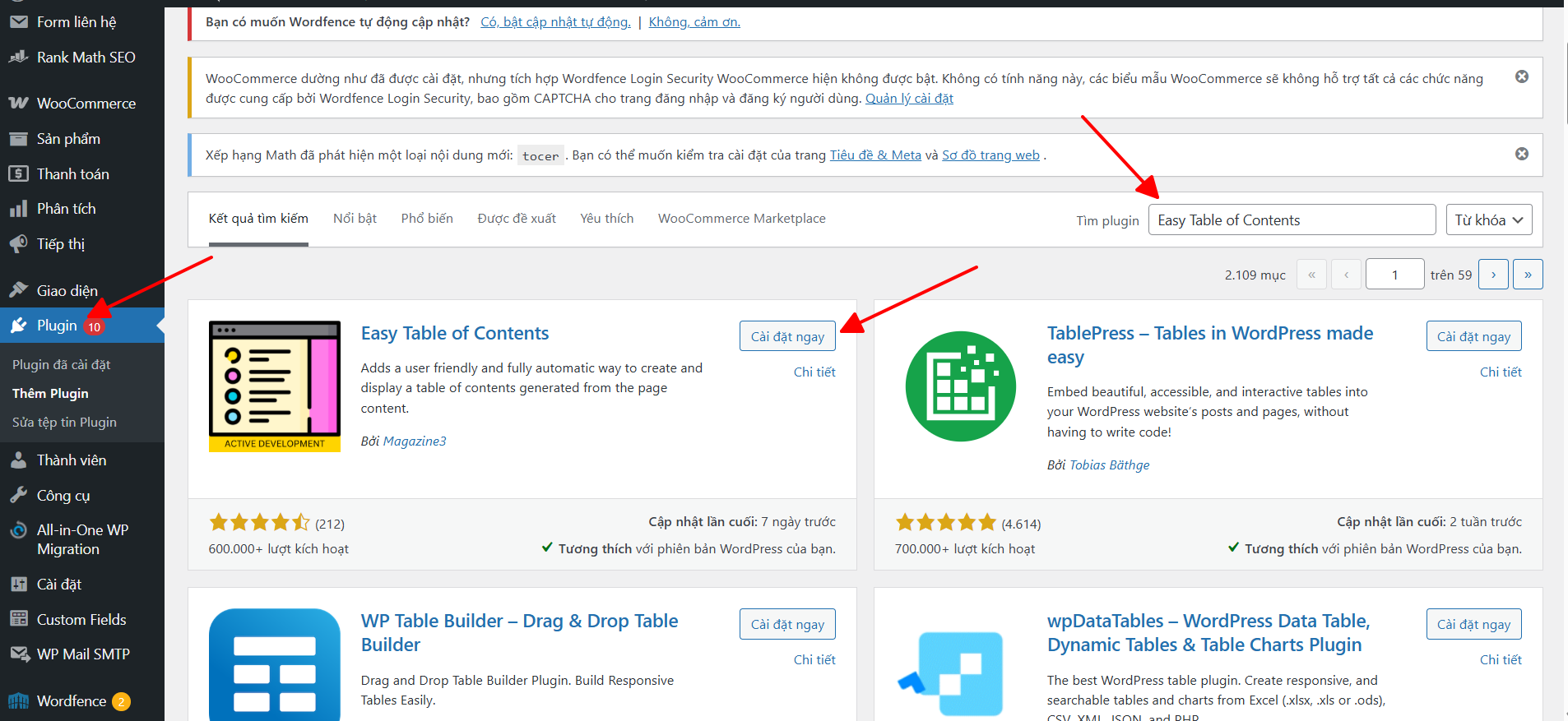Jump to the last results page
Viewport: 1568px width, 721px height.
[1528, 275]
